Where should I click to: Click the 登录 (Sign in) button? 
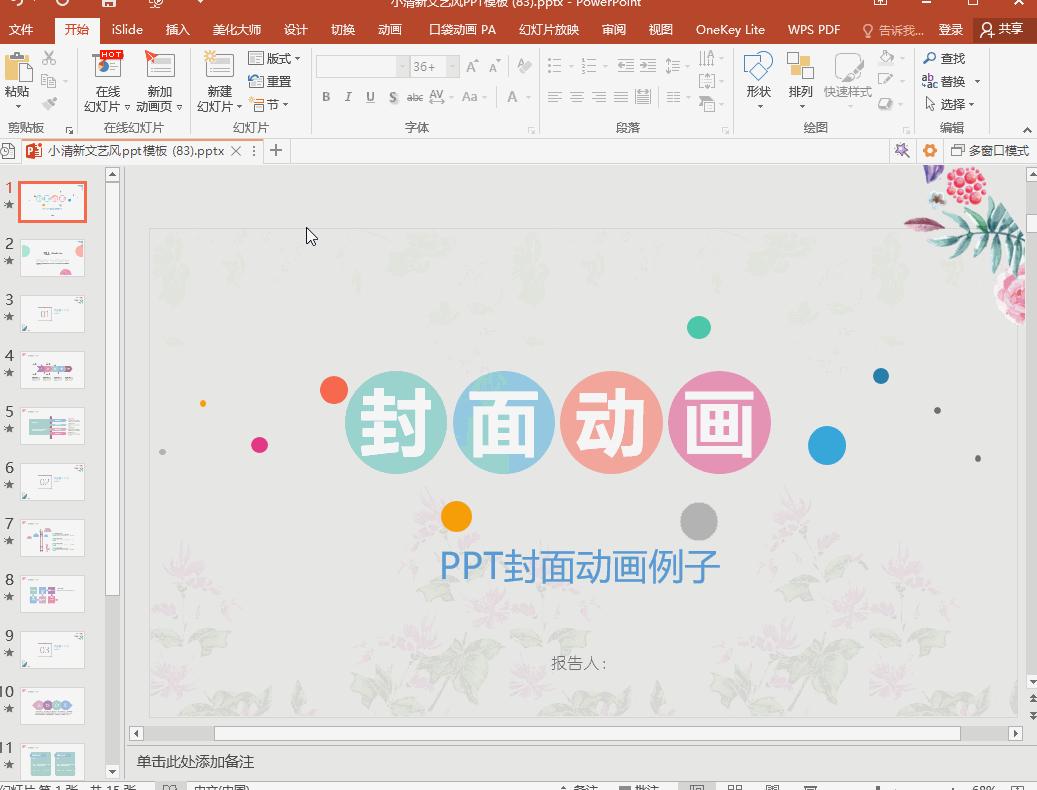click(951, 29)
